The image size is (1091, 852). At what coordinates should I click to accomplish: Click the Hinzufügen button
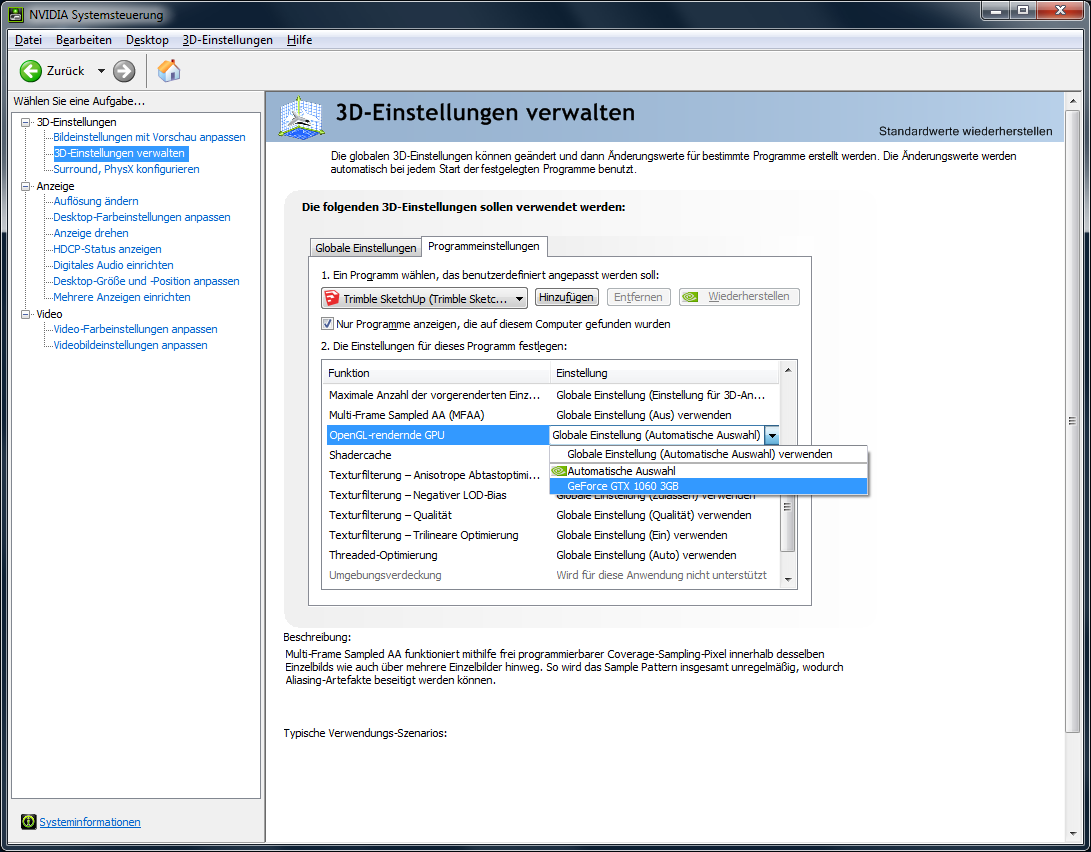point(566,297)
